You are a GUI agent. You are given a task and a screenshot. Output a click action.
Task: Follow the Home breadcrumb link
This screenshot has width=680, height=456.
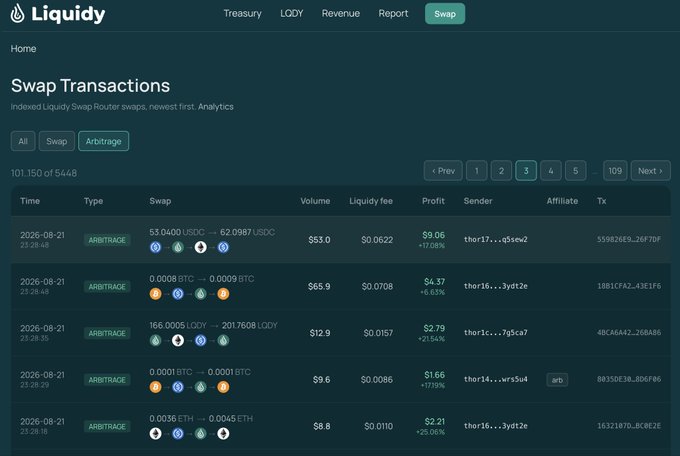tap(23, 49)
